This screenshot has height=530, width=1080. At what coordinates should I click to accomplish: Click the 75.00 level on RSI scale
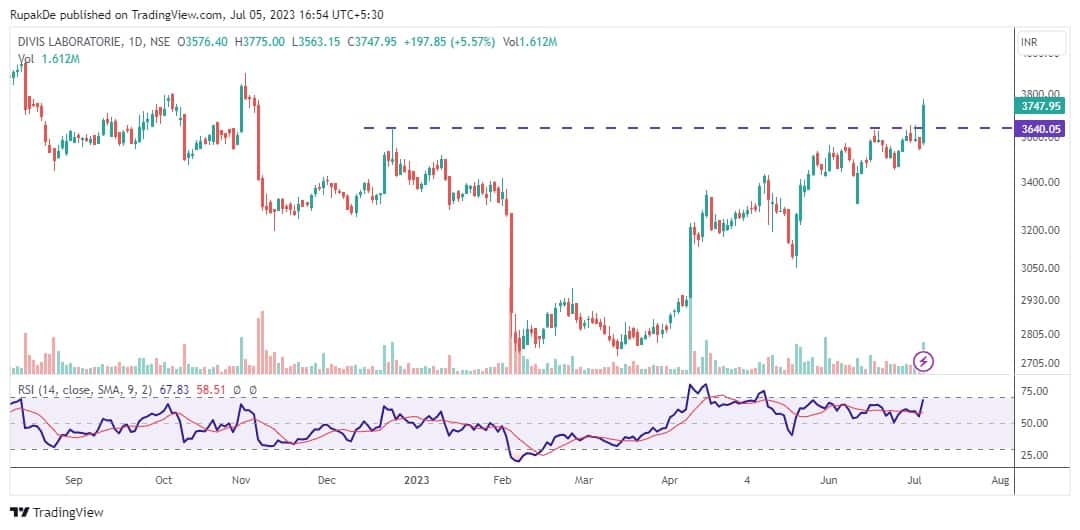[x=1033, y=392]
